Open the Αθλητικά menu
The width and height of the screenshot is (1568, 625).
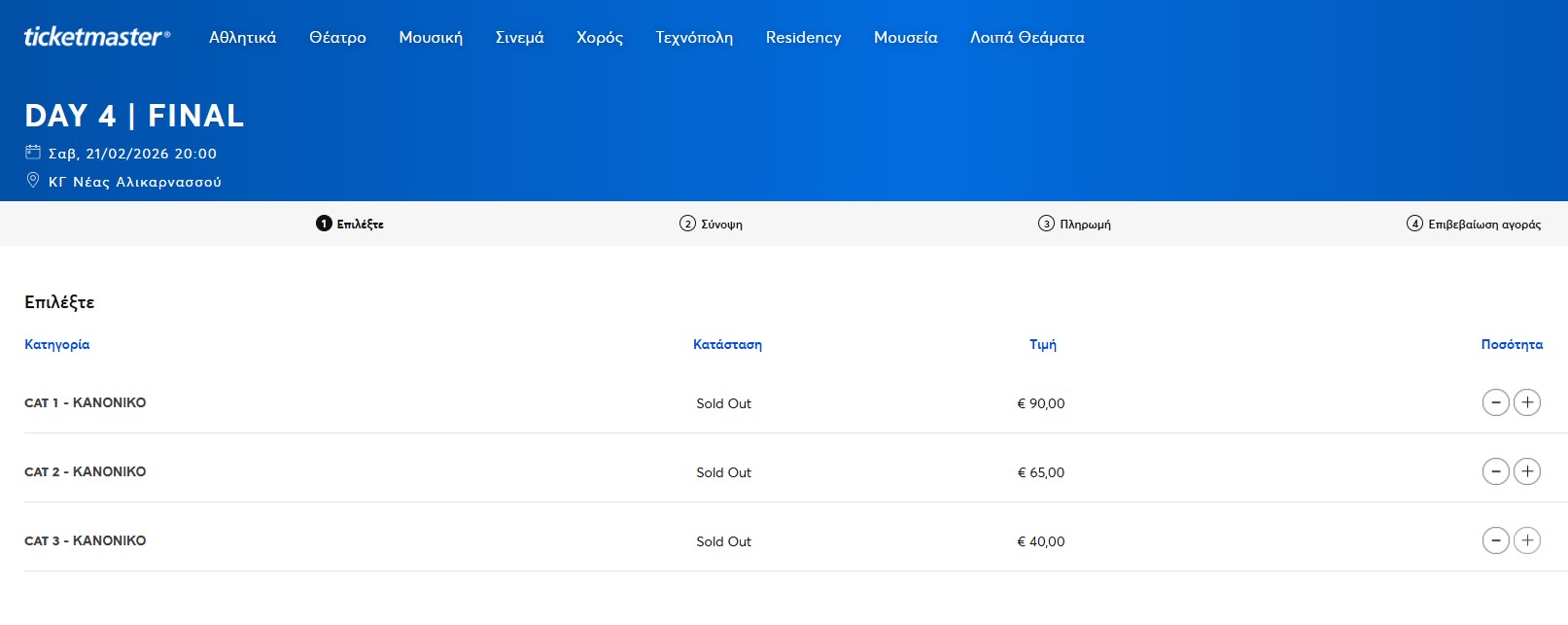point(242,38)
